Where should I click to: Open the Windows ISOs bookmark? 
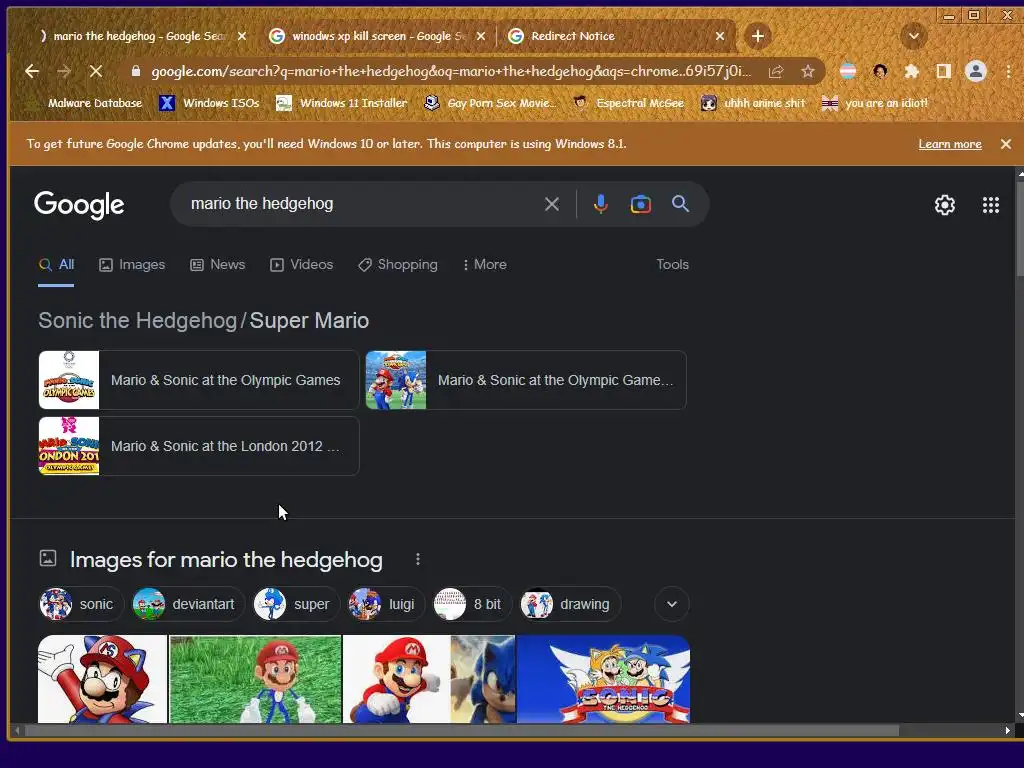coord(209,103)
